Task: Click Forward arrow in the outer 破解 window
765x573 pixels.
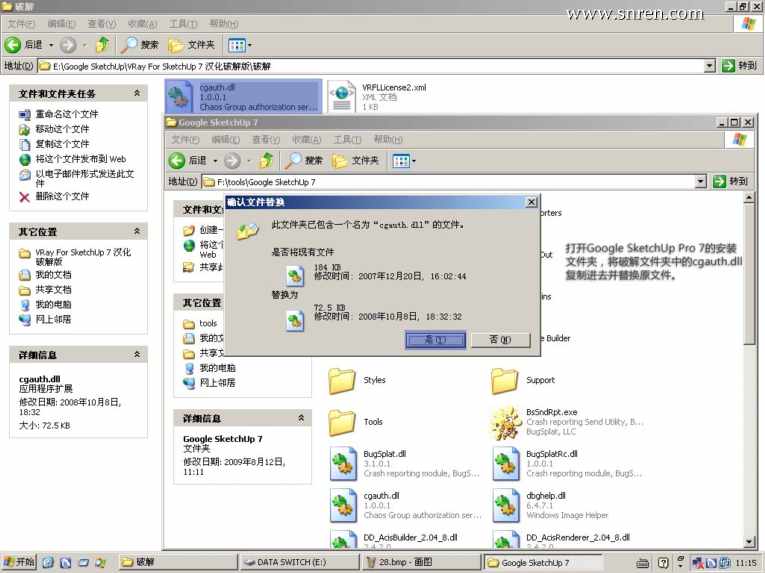Action: click(68, 45)
